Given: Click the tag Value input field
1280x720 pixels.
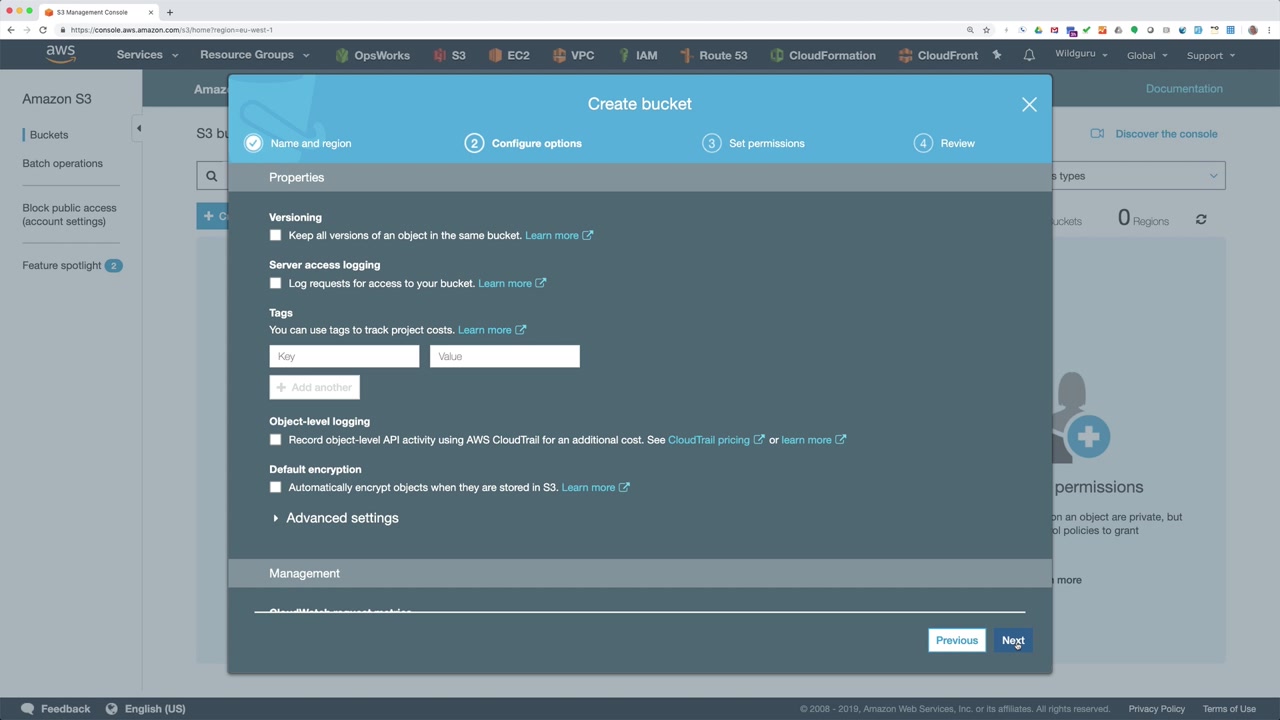Looking at the screenshot, I should [505, 356].
